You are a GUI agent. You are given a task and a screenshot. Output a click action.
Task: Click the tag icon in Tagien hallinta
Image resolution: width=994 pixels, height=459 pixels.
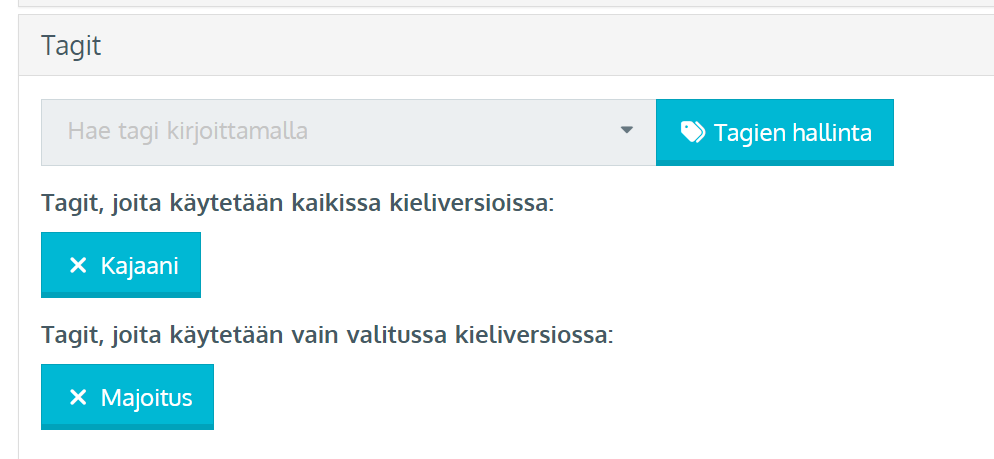point(692,132)
